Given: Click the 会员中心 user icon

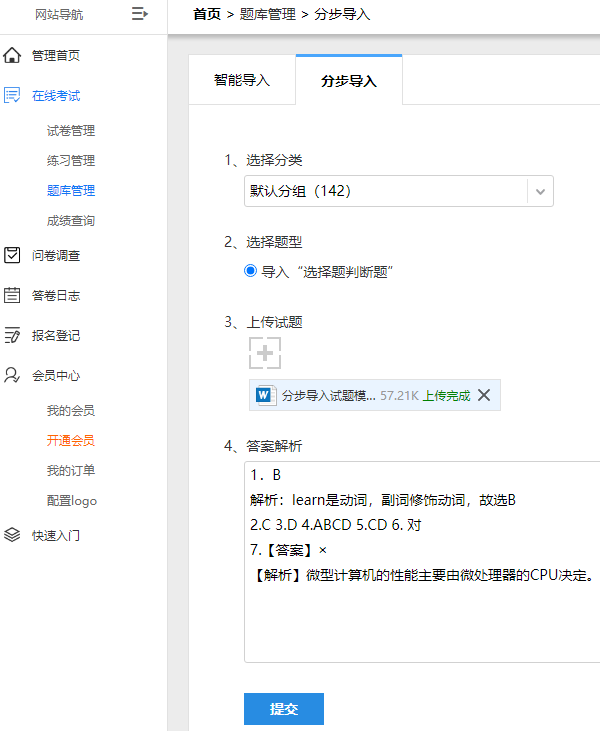Looking at the screenshot, I should [x=12, y=375].
